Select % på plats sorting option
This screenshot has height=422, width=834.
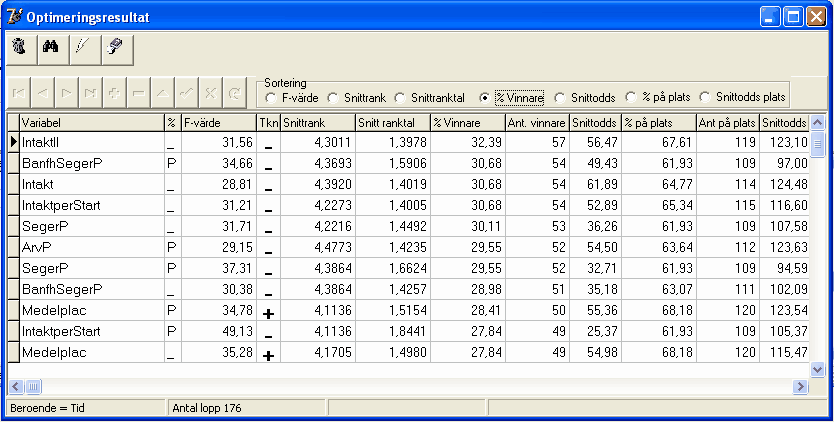658,97
